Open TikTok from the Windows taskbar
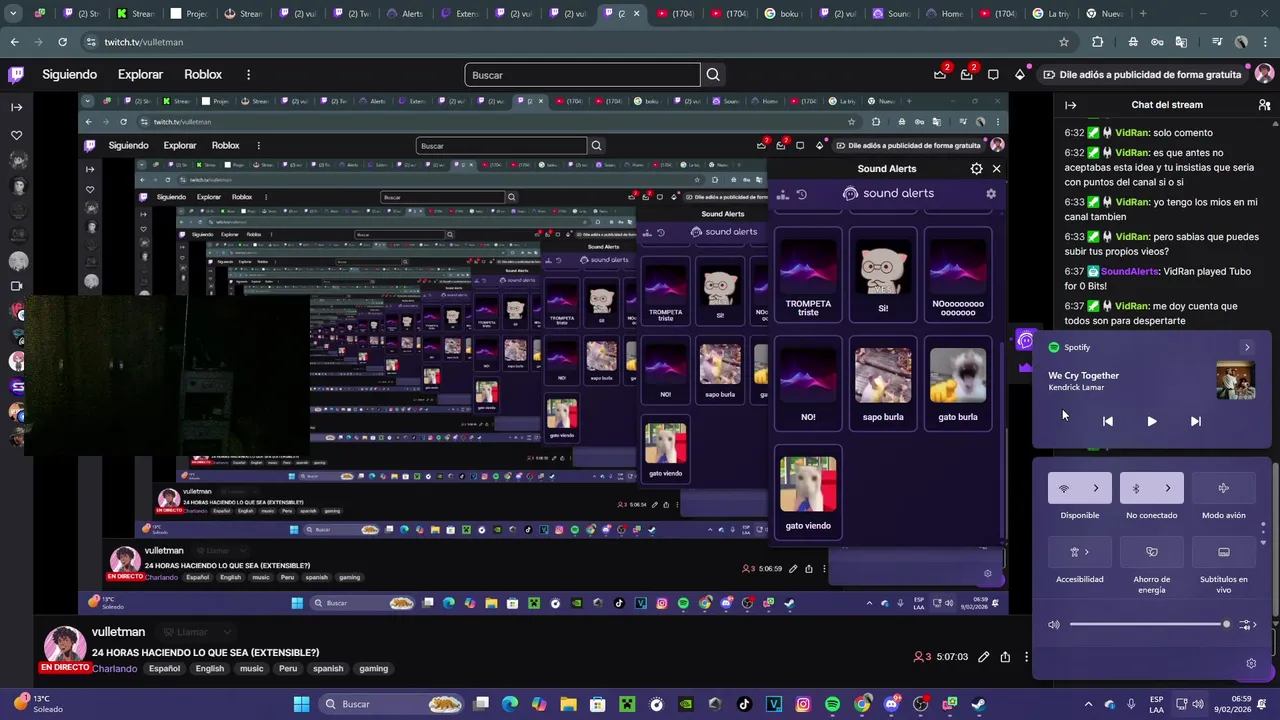1280x720 pixels. 744,704
